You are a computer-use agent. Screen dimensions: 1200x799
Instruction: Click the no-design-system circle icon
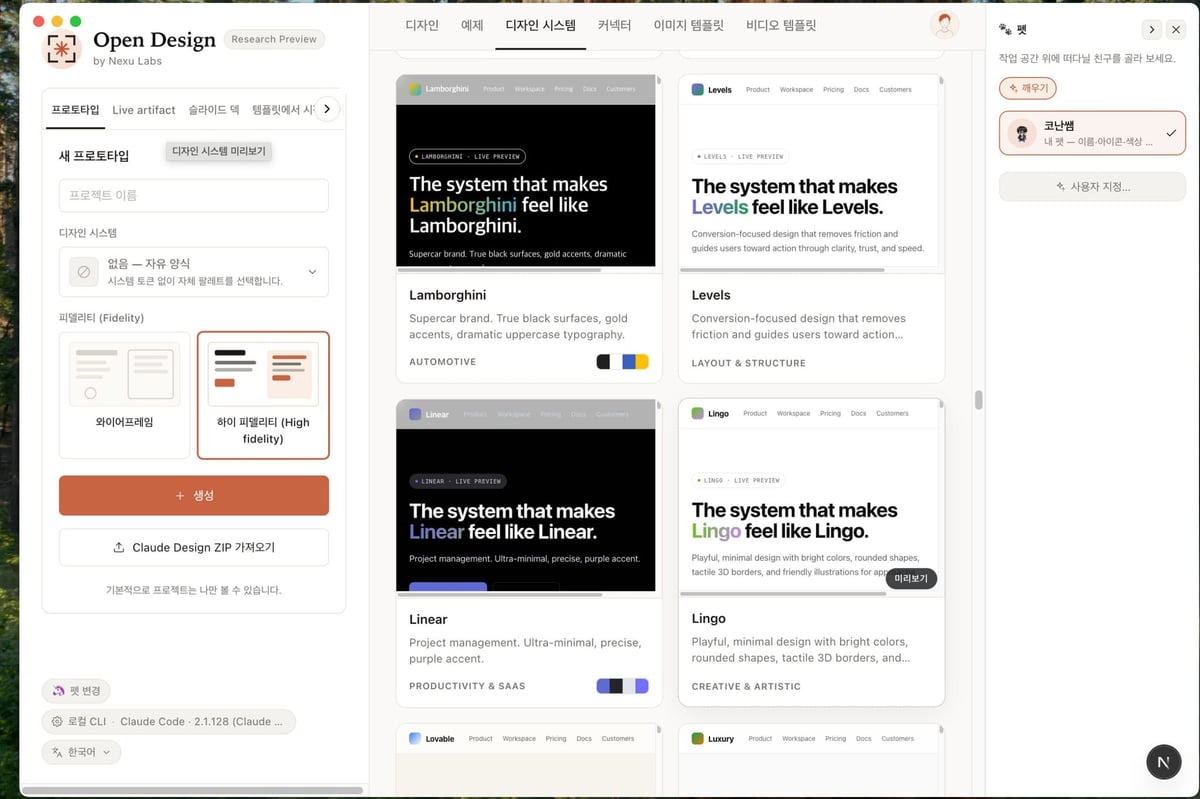[84, 272]
